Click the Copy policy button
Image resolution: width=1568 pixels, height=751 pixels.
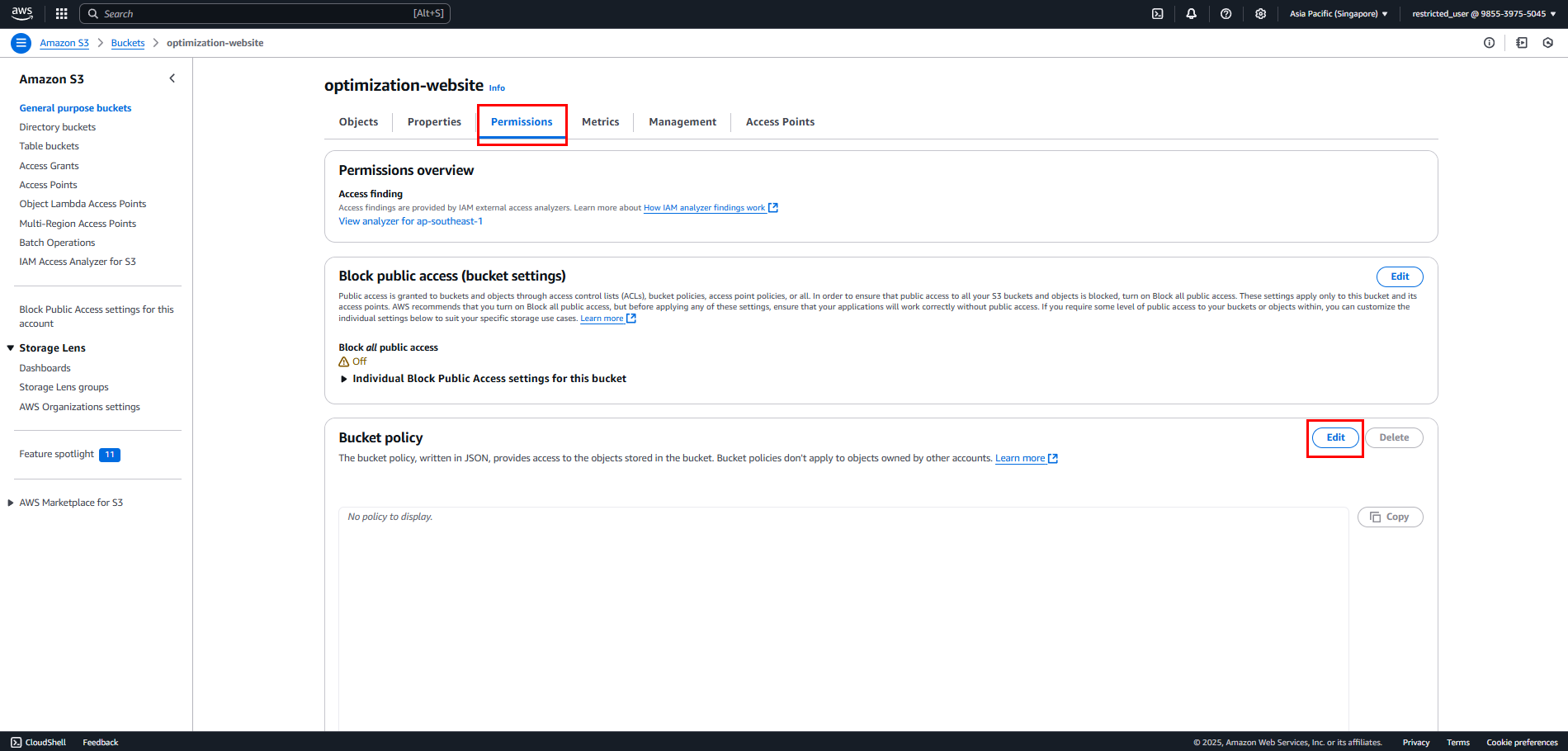[x=1390, y=517]
